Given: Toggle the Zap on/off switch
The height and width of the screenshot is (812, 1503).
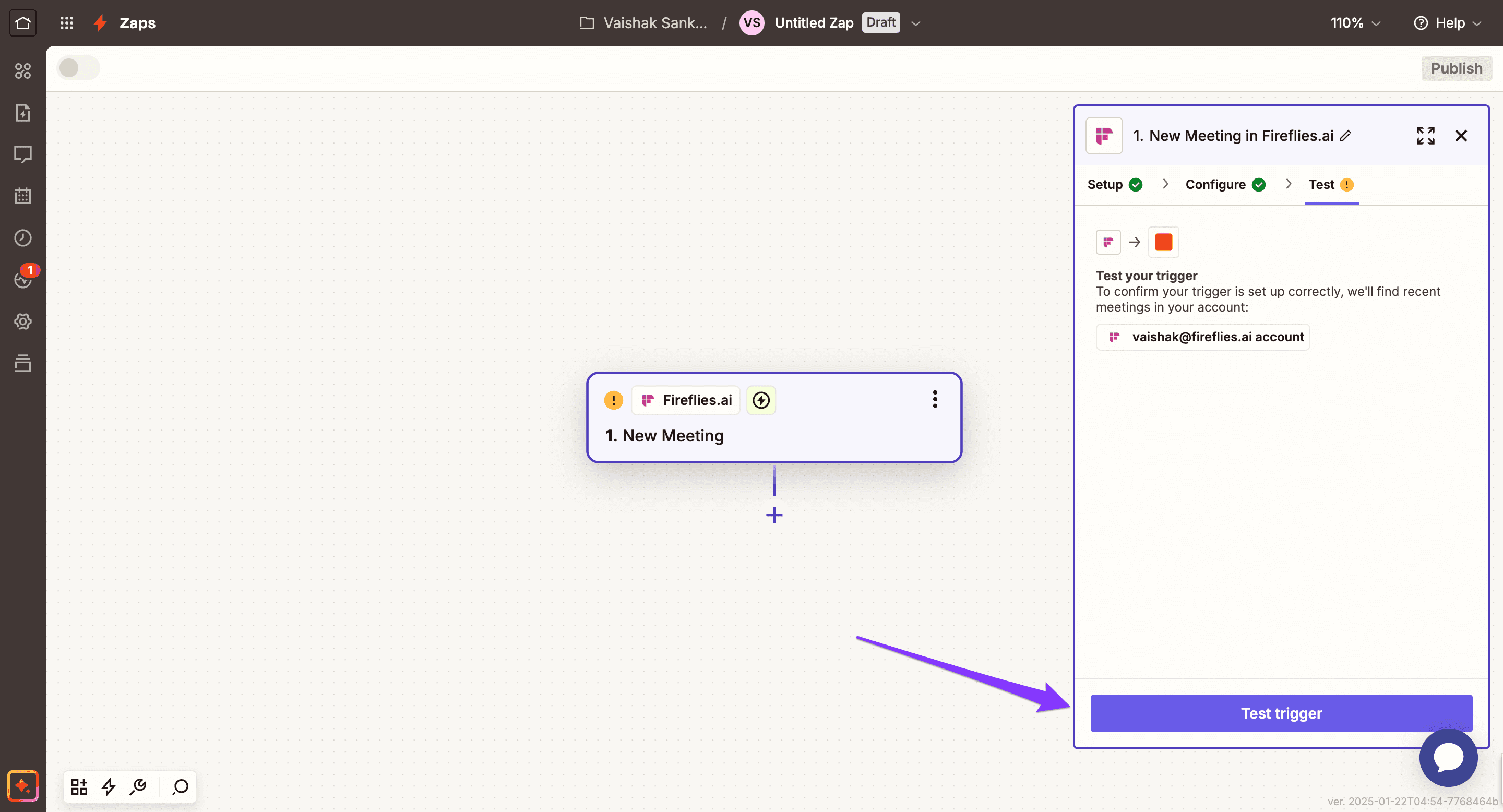Looking at the screenshot, I should coord(78,68).
